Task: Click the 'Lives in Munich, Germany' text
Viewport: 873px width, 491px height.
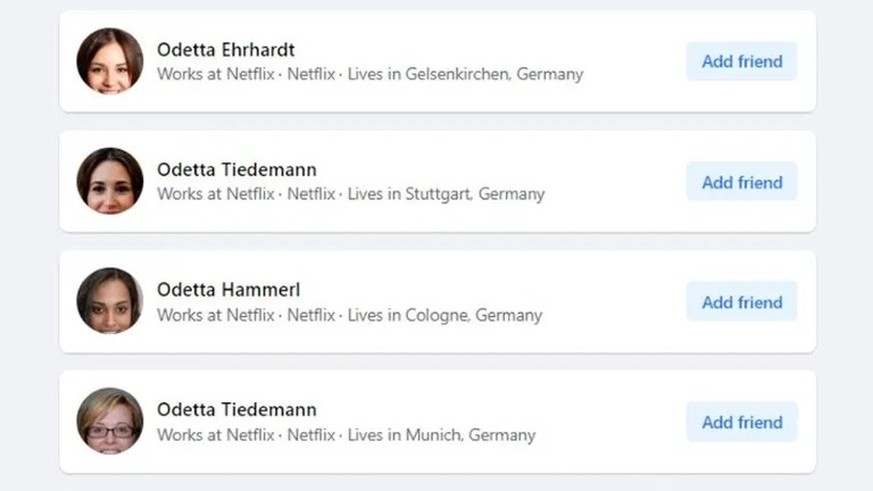Action: pyautogui.click(x=441, y=435)
